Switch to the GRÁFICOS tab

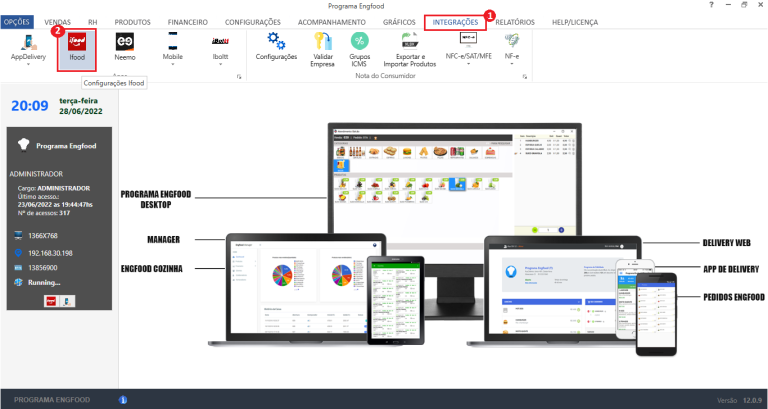399,22
